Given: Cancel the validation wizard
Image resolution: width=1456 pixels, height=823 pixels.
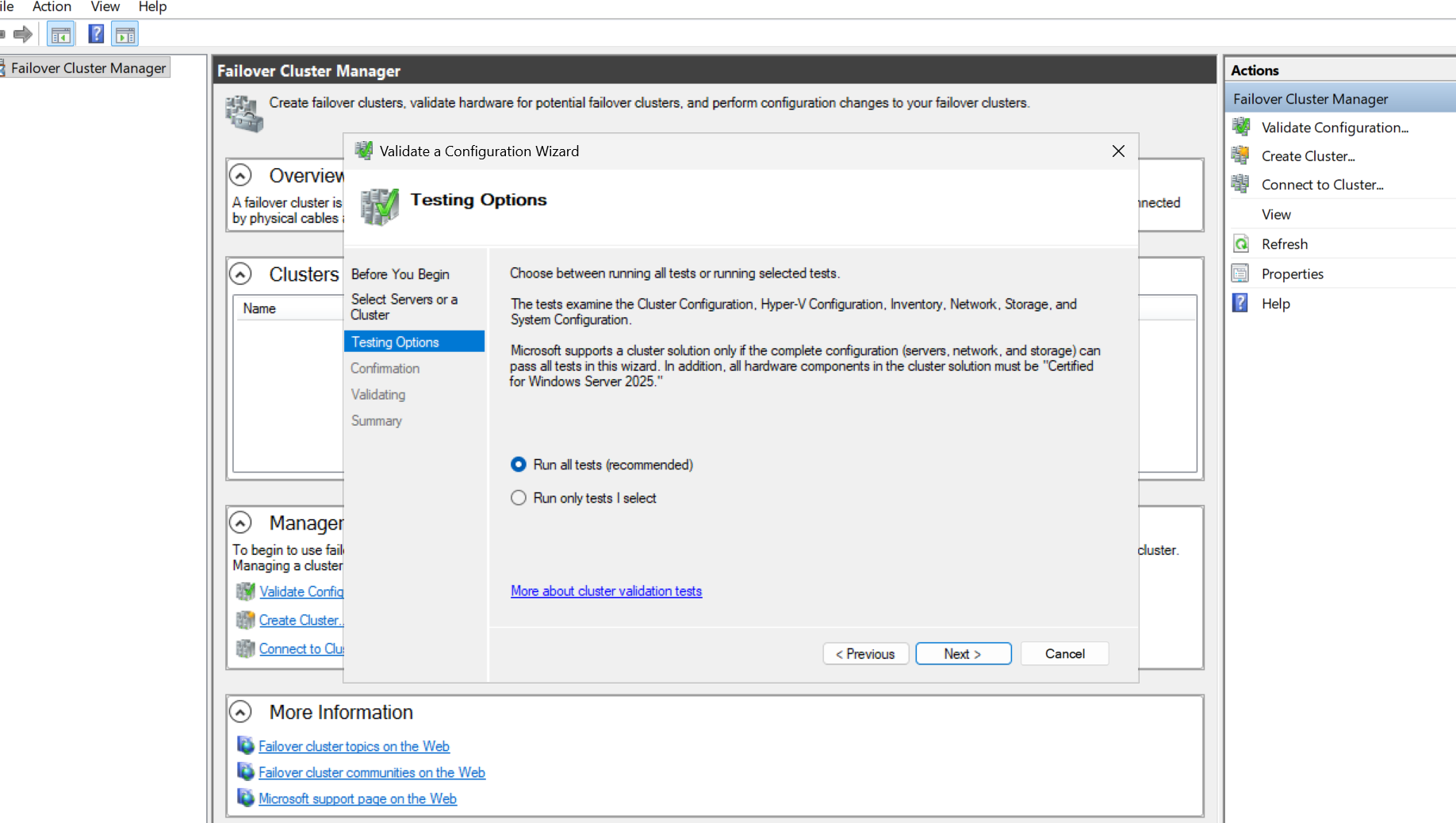Looking at the screenshot, I should click(x=1064, y=653).
